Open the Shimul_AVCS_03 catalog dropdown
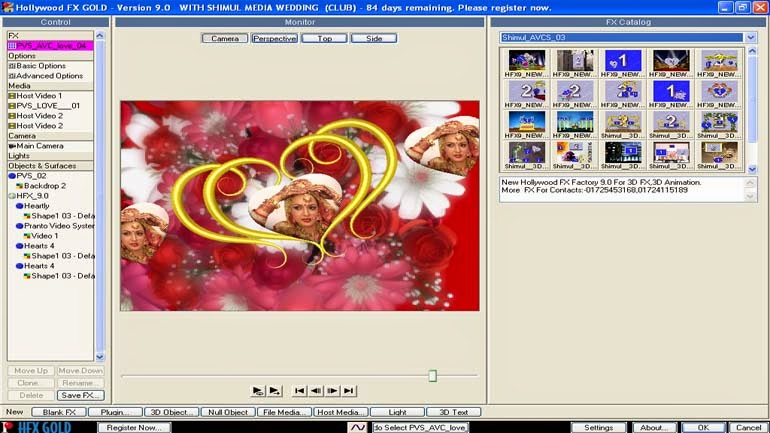Viewport: 770px width, 433px height. (628, 37)
